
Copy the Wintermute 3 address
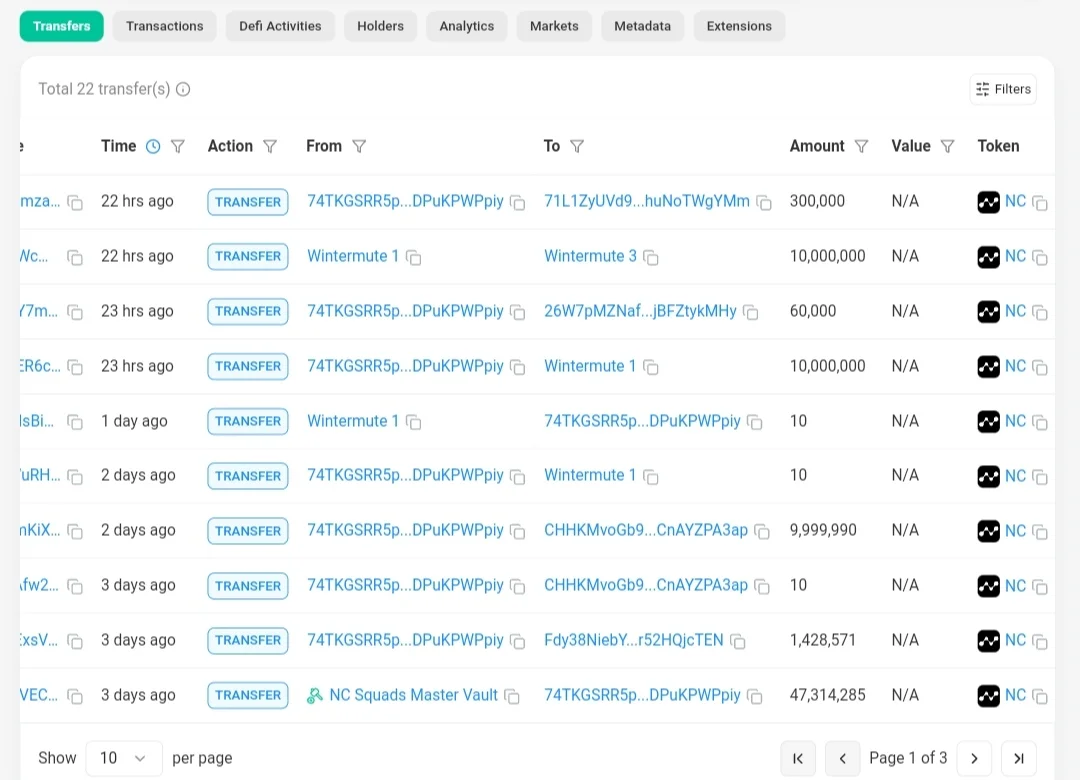651,258
